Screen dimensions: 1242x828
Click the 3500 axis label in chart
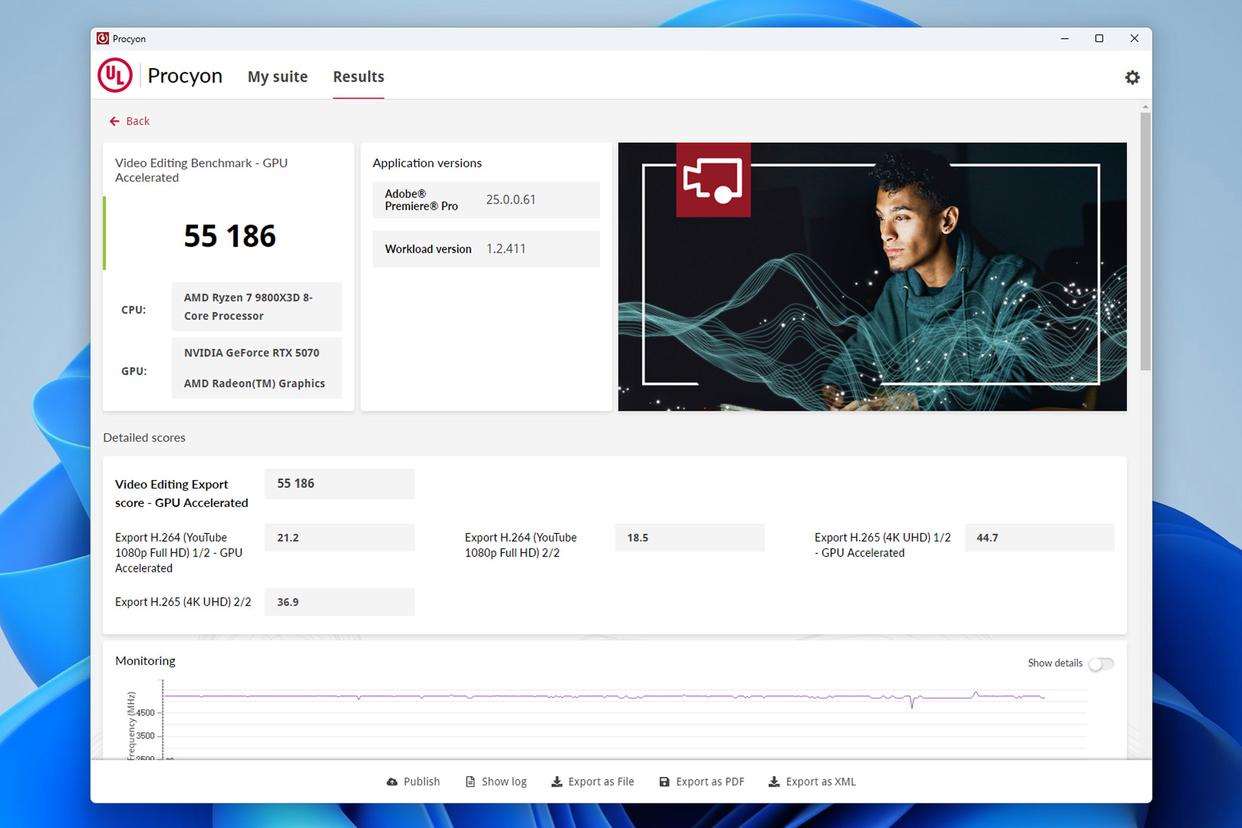click(x=145, y=736)
